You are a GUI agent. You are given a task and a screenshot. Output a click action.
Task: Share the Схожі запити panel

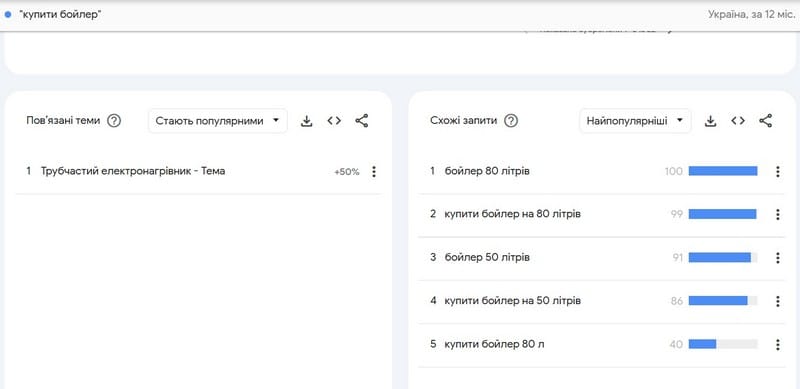[x=765, y=121]
